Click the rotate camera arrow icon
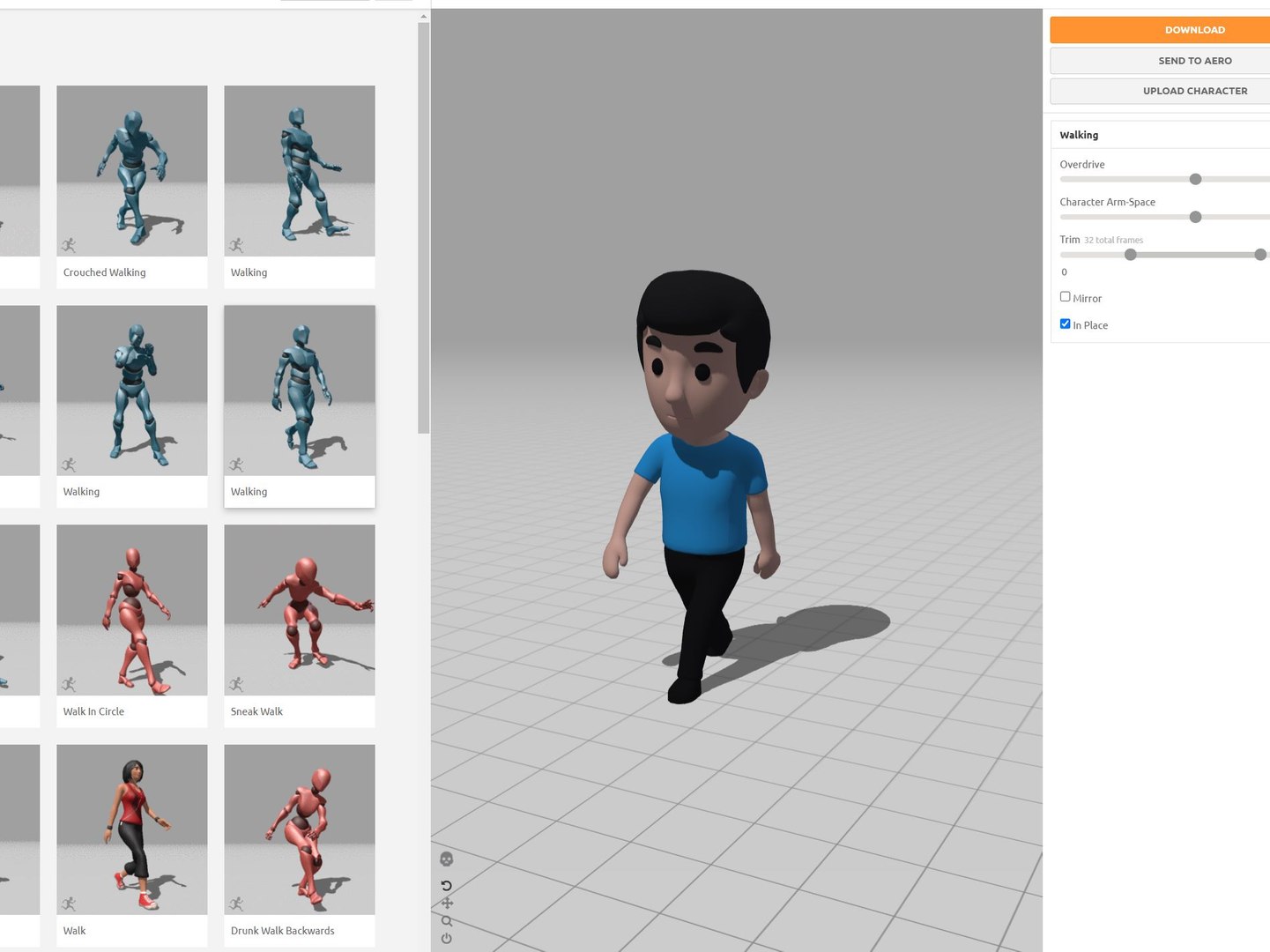This screenshot has width=1270, height=952. point(447,886)
